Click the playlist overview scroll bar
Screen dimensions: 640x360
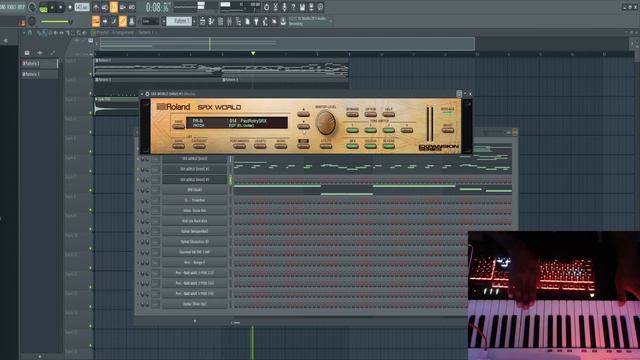[287, 43]
